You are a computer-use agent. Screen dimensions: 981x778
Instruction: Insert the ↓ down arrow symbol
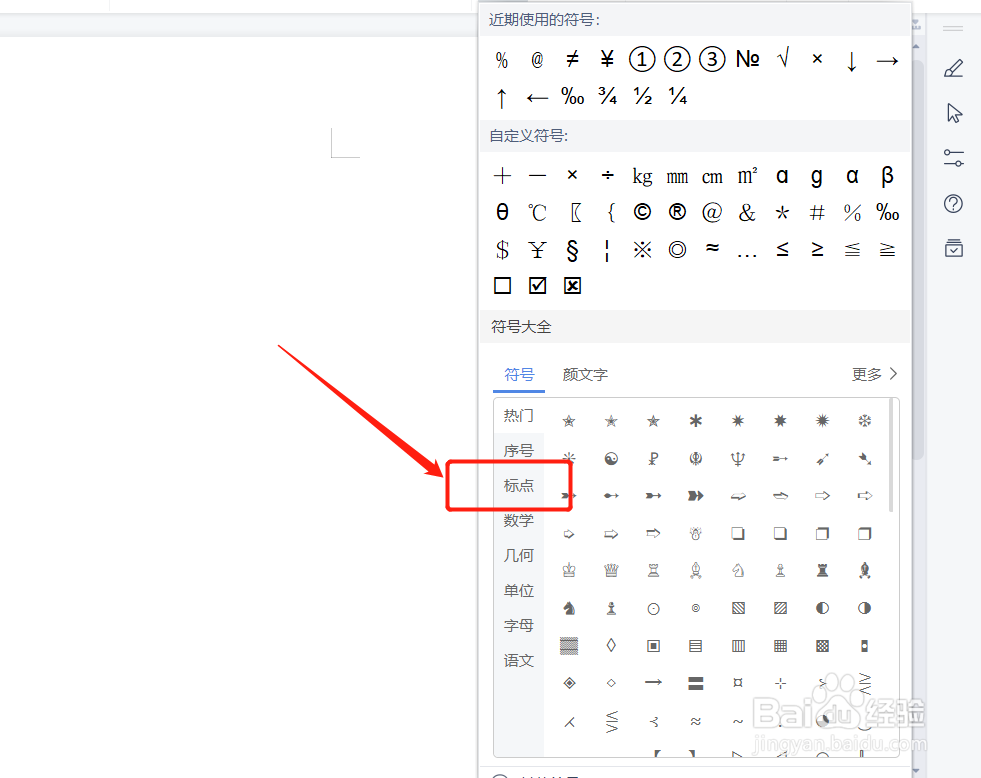[x=851, y=61]
